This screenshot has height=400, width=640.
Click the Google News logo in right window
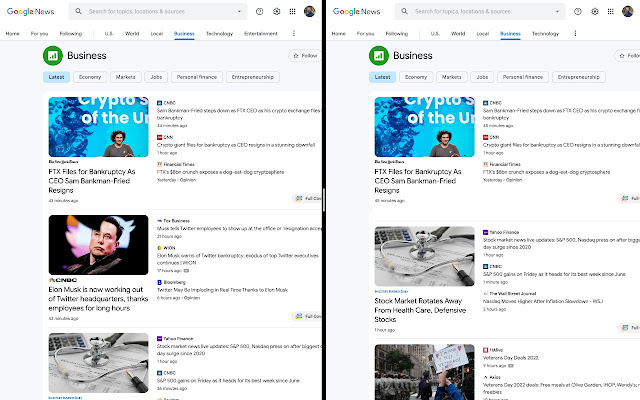tap(357, 11)
